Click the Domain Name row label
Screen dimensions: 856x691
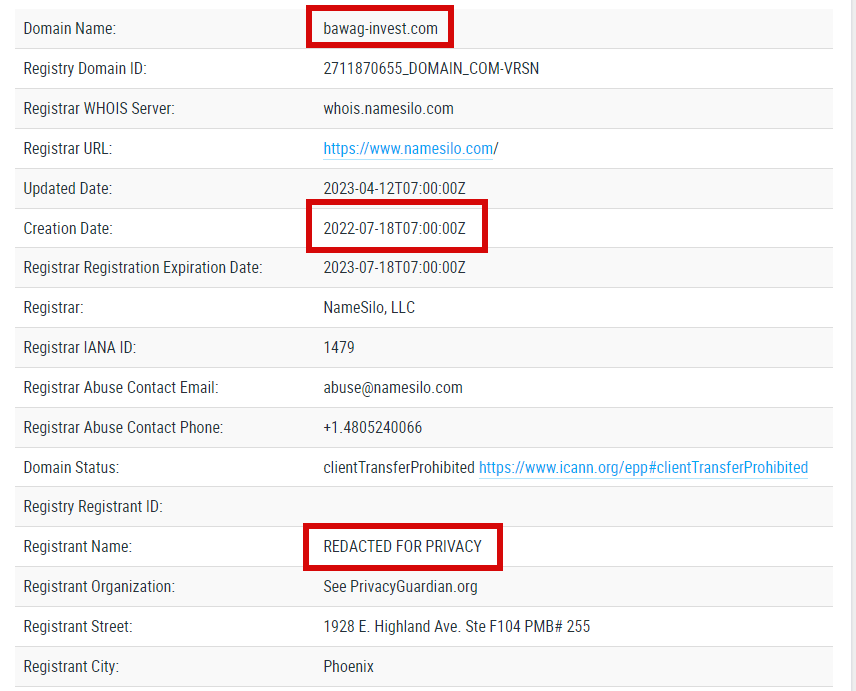70,29
